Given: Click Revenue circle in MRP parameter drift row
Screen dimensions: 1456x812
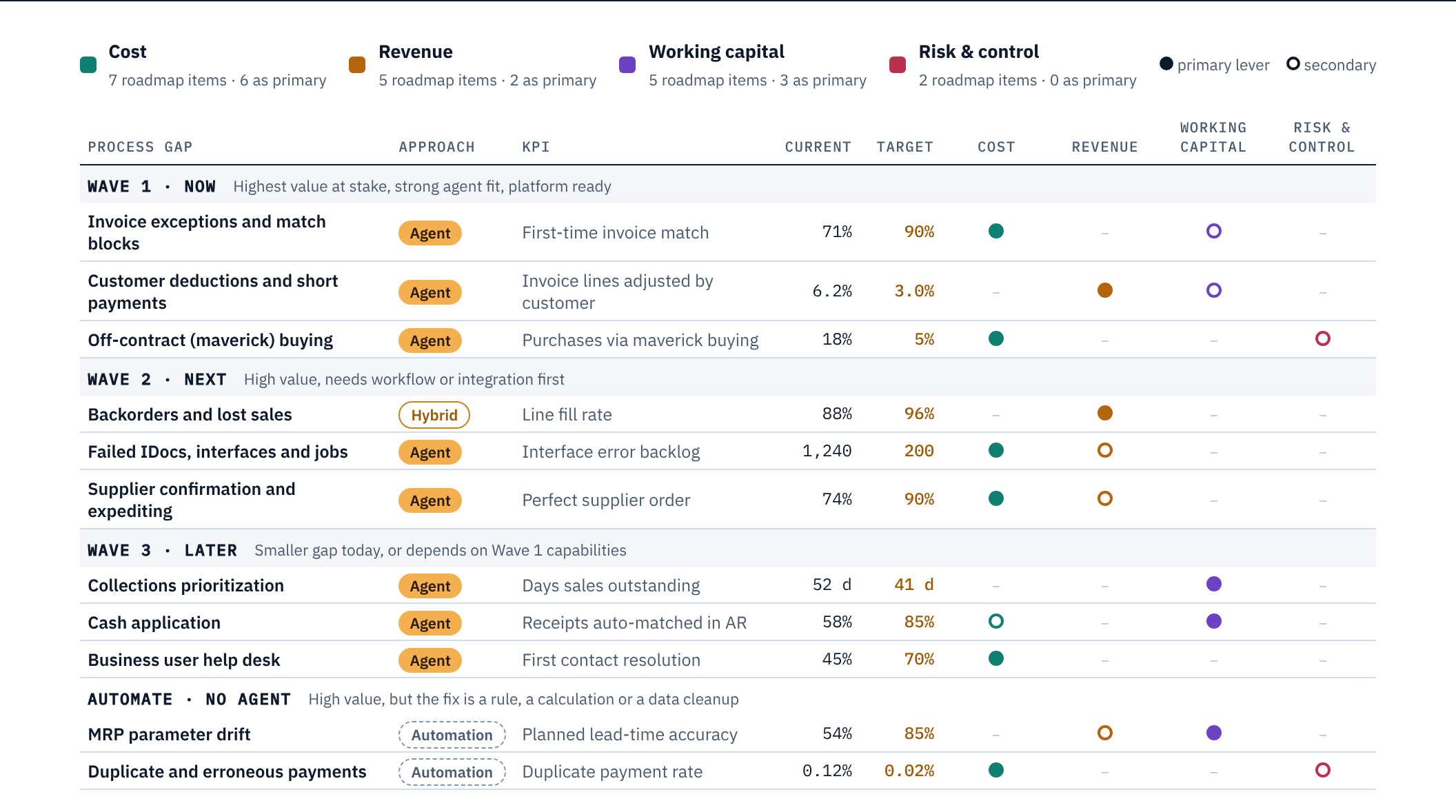Looking at the screenshot, I should click(1105, 733).
